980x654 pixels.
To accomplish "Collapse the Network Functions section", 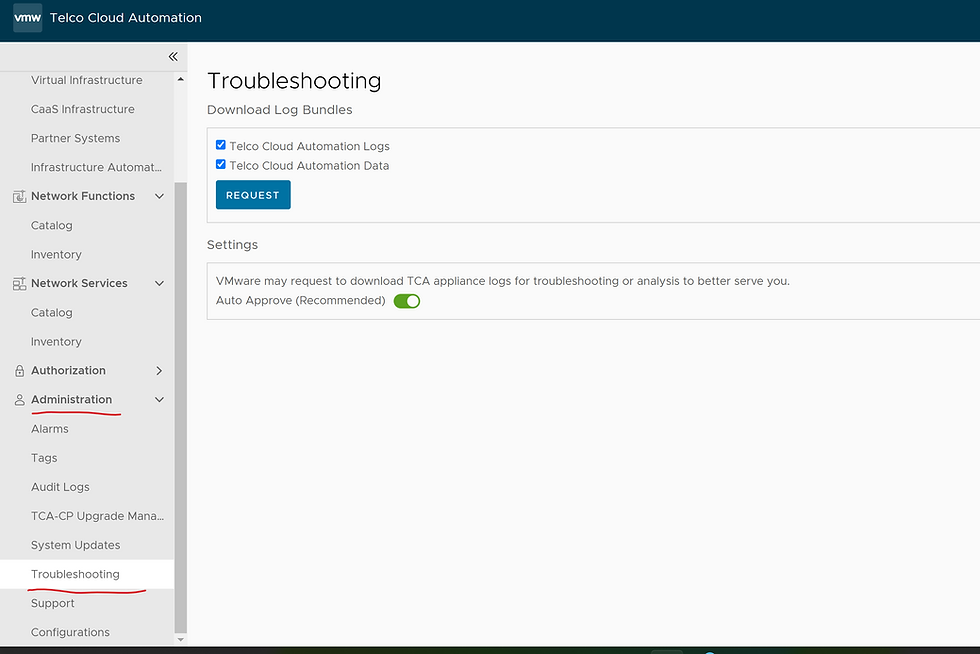I will click(158, 196).
